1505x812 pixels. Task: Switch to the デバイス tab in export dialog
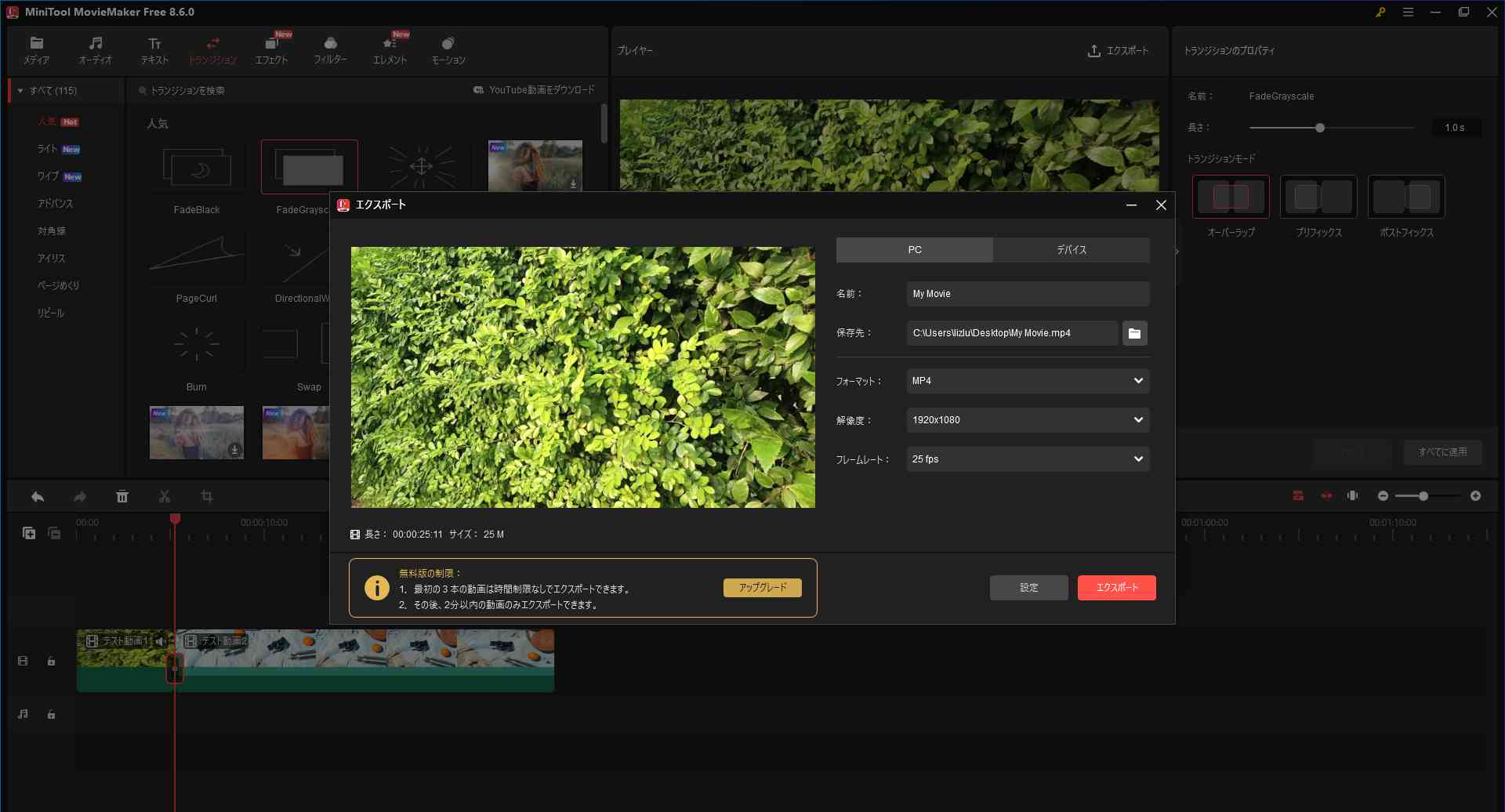click(1071, 249)
